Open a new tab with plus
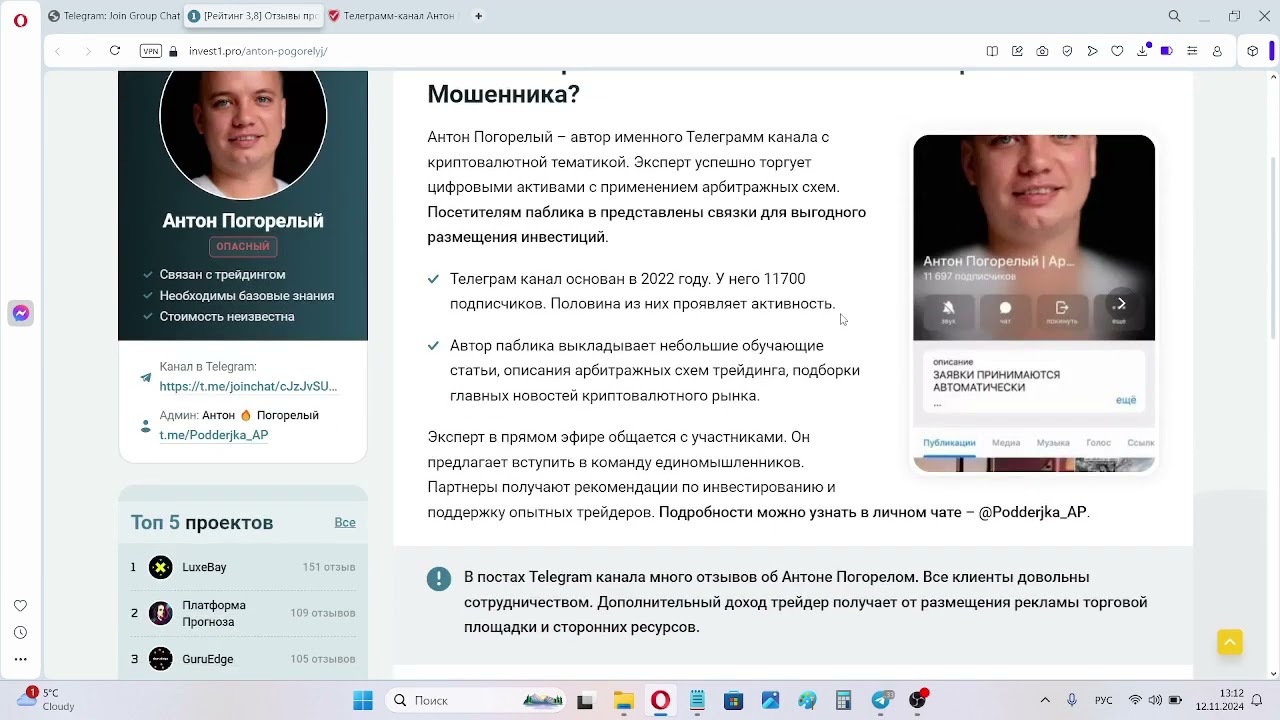 [478, 16]
